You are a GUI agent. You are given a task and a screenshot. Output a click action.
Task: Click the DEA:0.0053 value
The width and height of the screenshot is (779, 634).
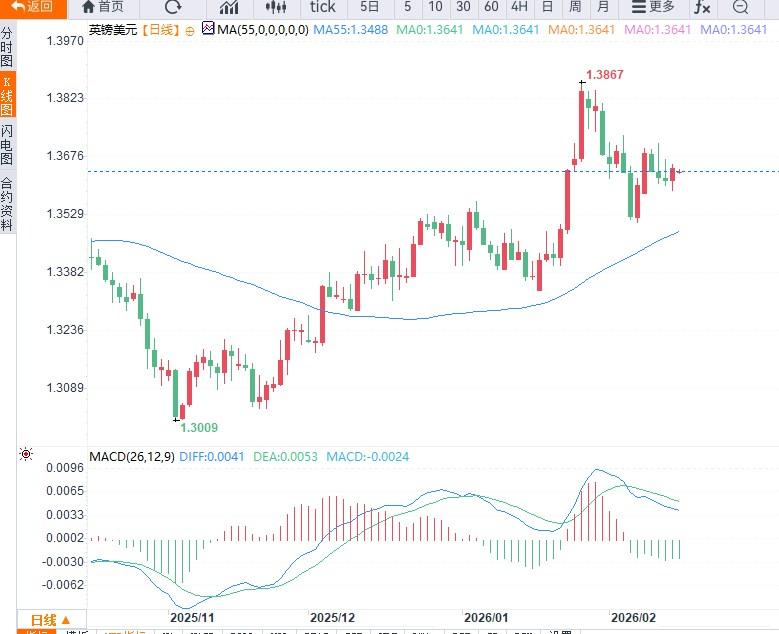tap(285, 457)
